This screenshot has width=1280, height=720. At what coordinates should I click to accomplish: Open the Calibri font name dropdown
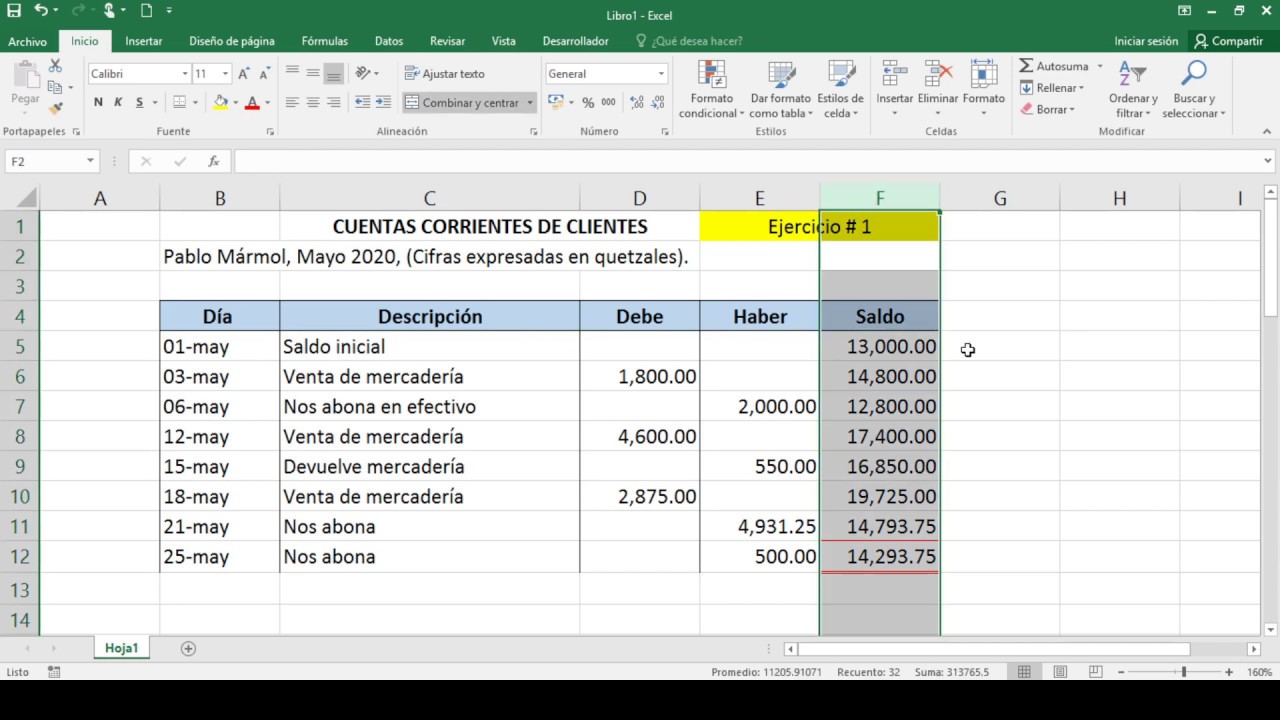[185, 74]
